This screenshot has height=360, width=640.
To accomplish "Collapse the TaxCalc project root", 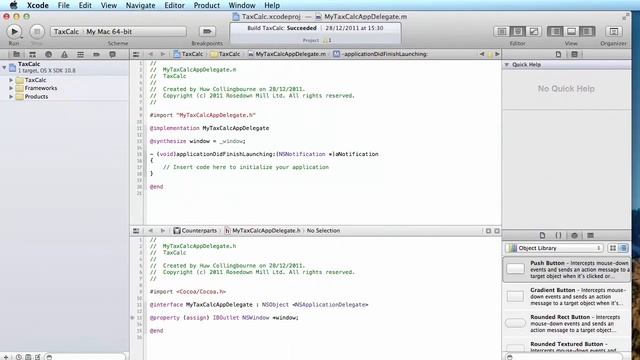I will click(4, 67).
